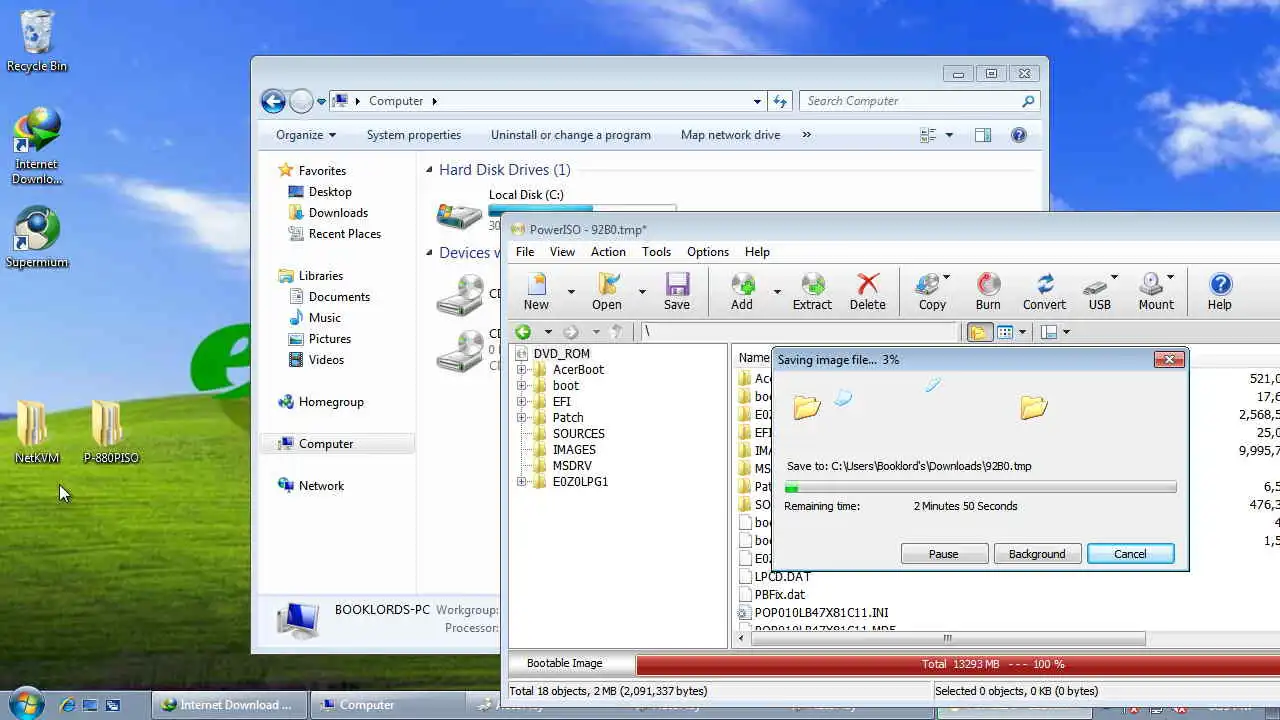
Task: Click refresh button beside Explorer address bar
Action: click(x=781, y=101)
